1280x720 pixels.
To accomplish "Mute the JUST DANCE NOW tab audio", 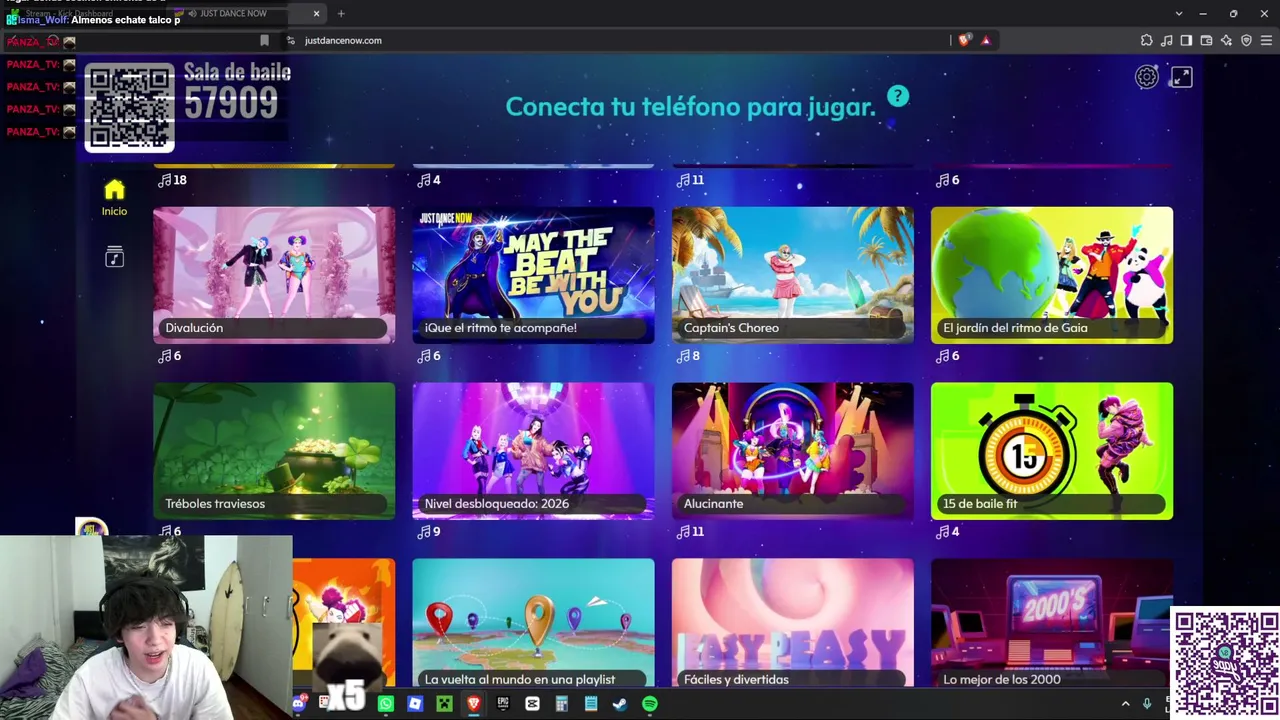I will click(192, 13).
